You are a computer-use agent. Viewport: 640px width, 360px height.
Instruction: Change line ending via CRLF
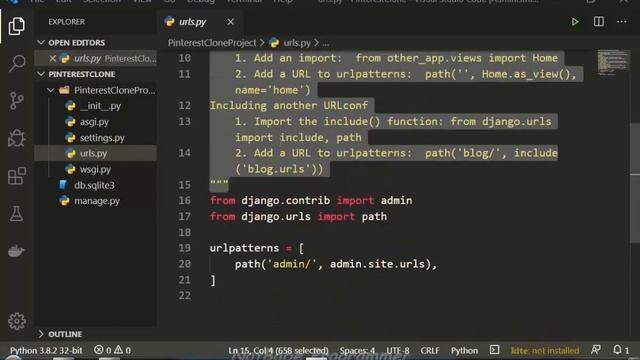pos(430,350)
